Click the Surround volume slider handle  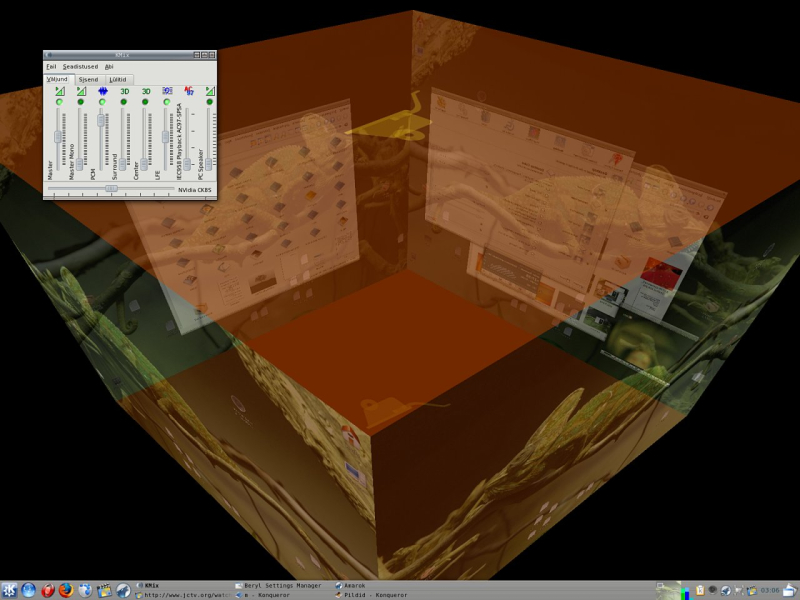click(x=122, y=164)
